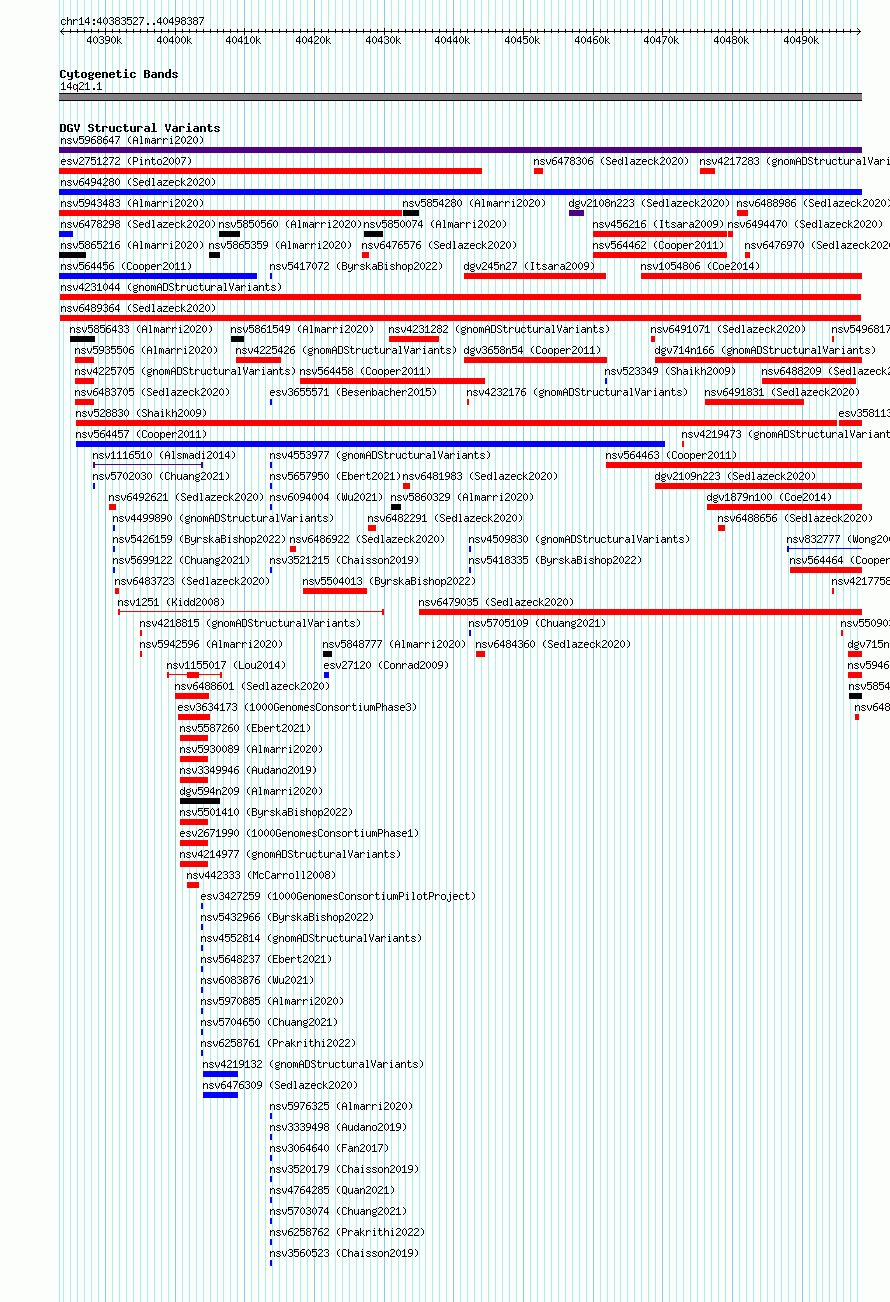Click the 40480k mark on the ruler
Viewport: 890px width, 1302px height.
(731, 40)
